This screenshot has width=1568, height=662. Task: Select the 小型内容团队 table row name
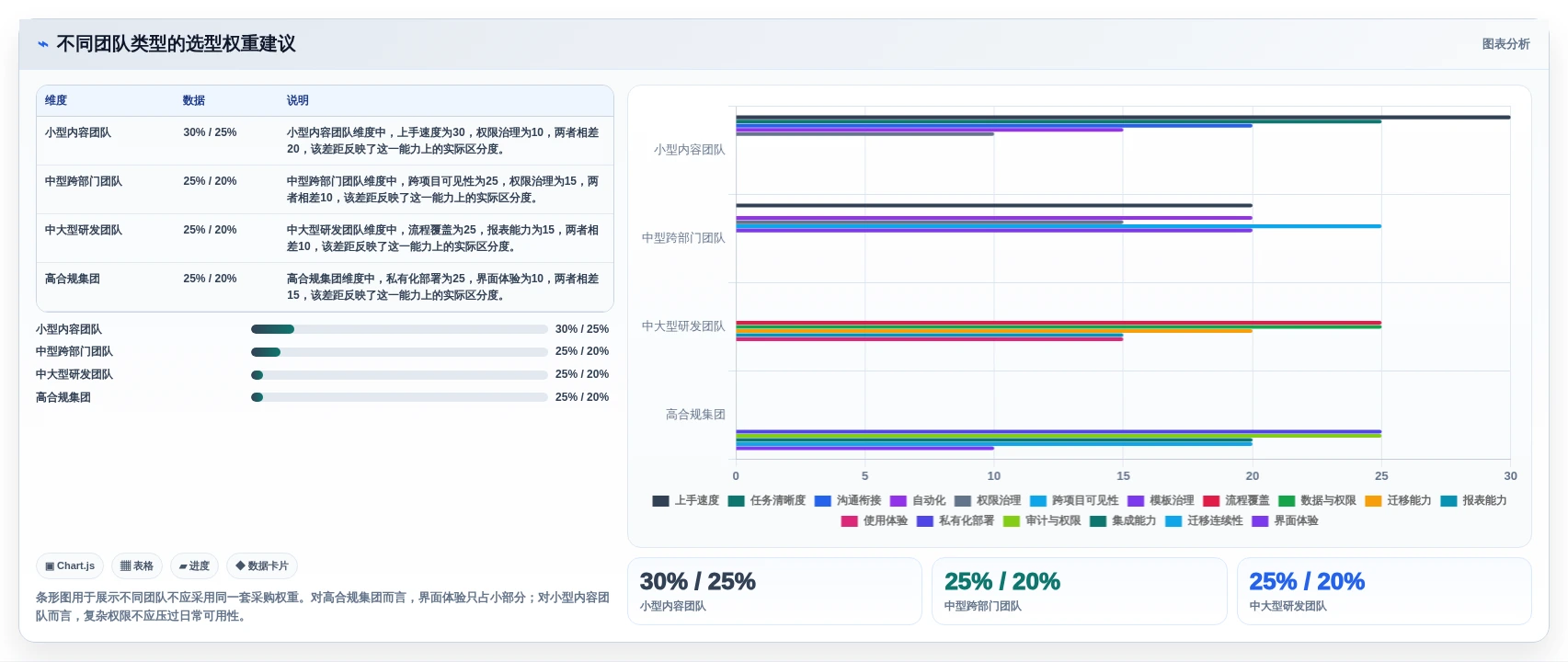pyautogui.click(x=78, y=132)
